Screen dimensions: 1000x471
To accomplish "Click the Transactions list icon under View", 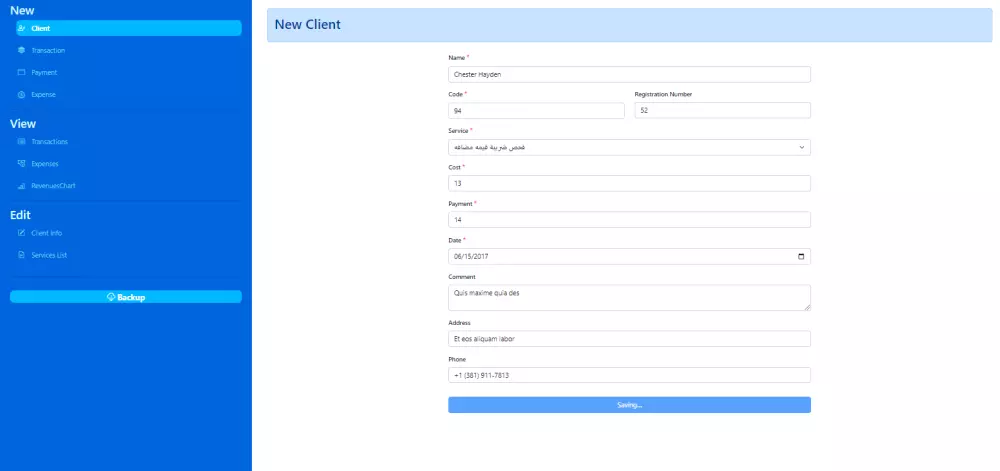I will 22,141.
